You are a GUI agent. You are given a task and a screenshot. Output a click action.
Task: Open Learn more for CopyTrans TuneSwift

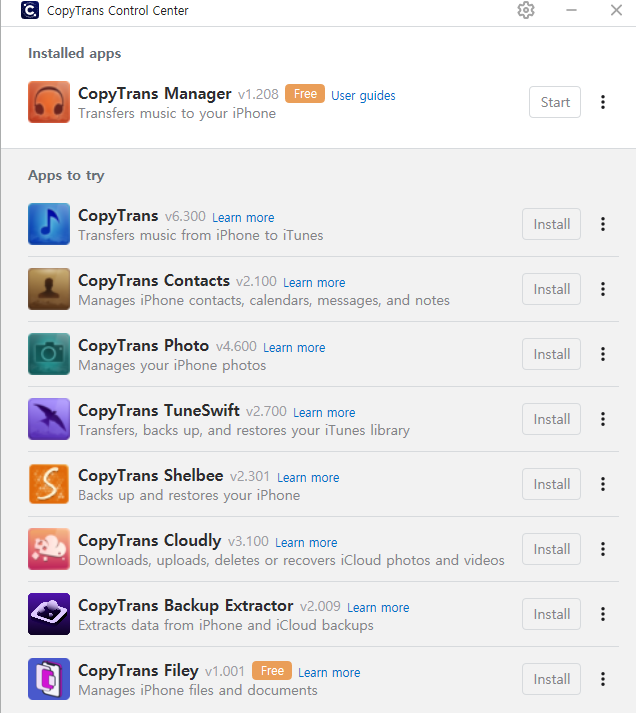pos(324,412)
